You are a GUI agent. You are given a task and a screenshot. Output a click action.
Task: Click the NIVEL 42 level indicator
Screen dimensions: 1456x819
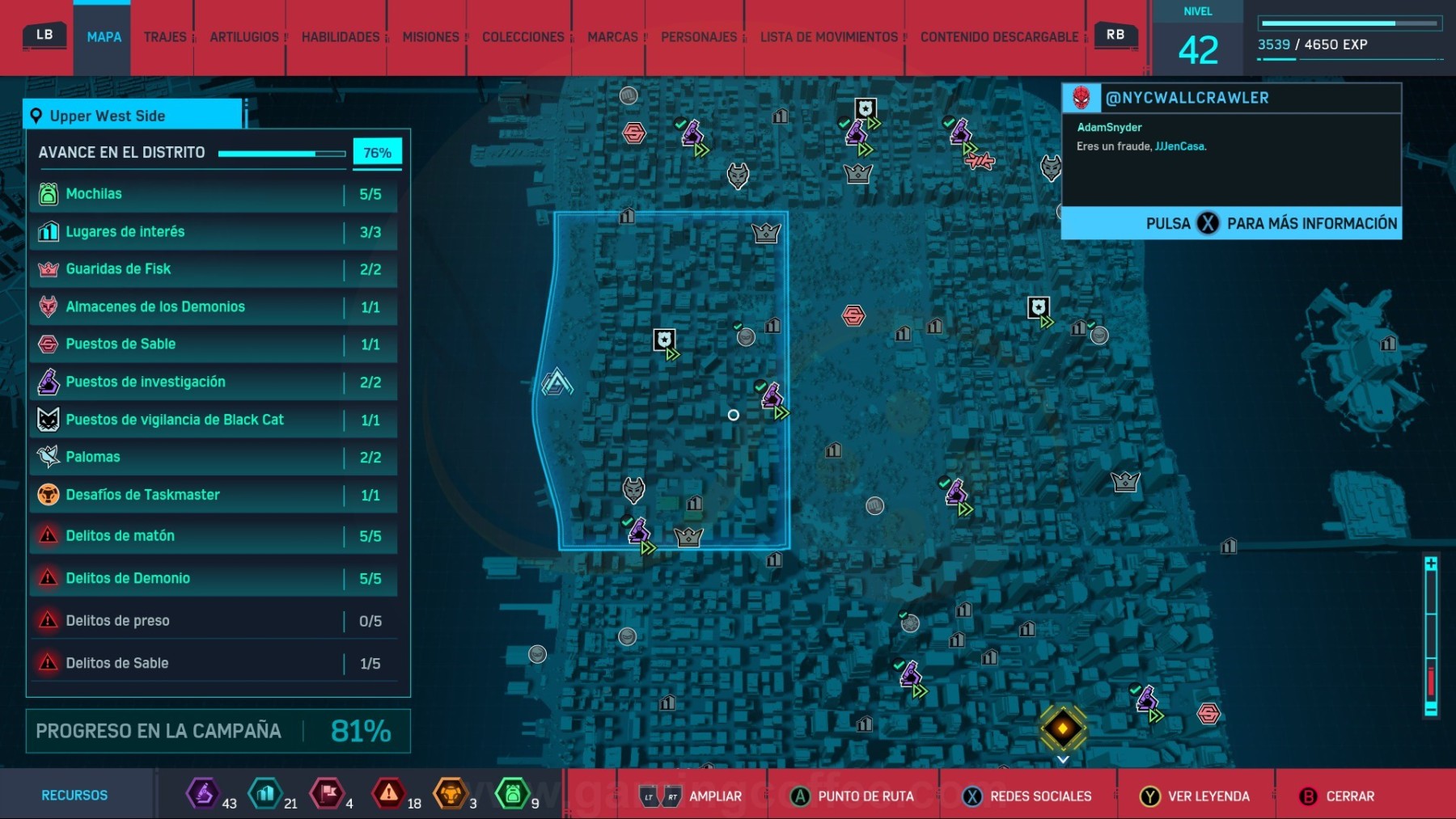(x=1198, y=38)
